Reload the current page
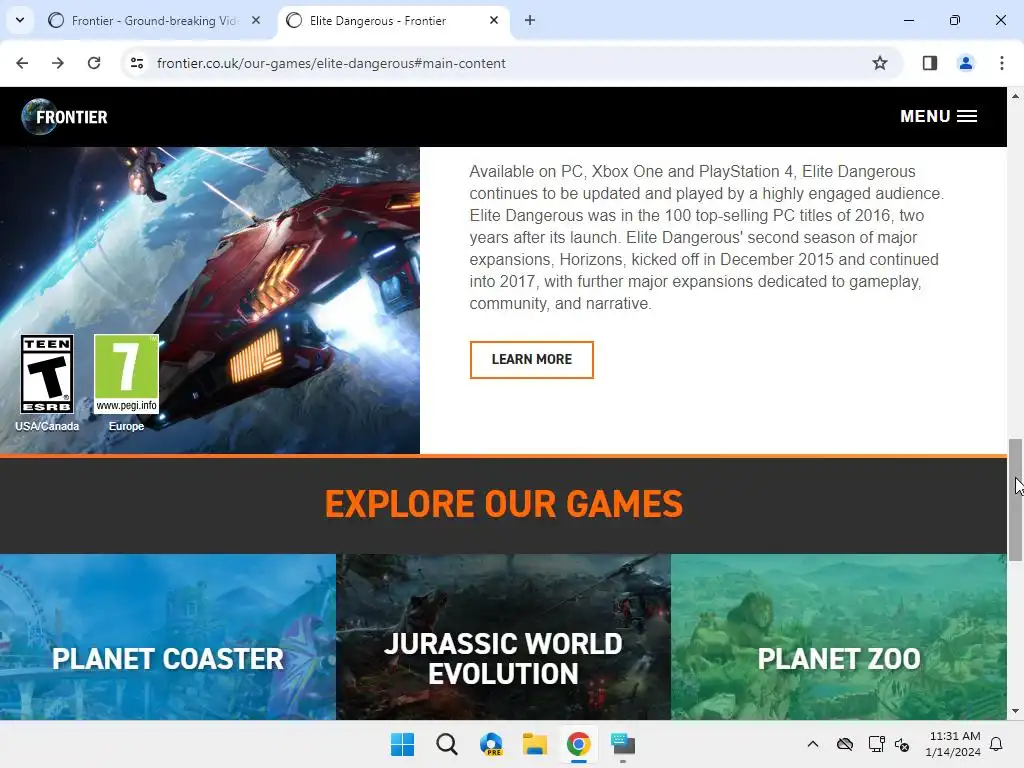 tap(94, 63)
